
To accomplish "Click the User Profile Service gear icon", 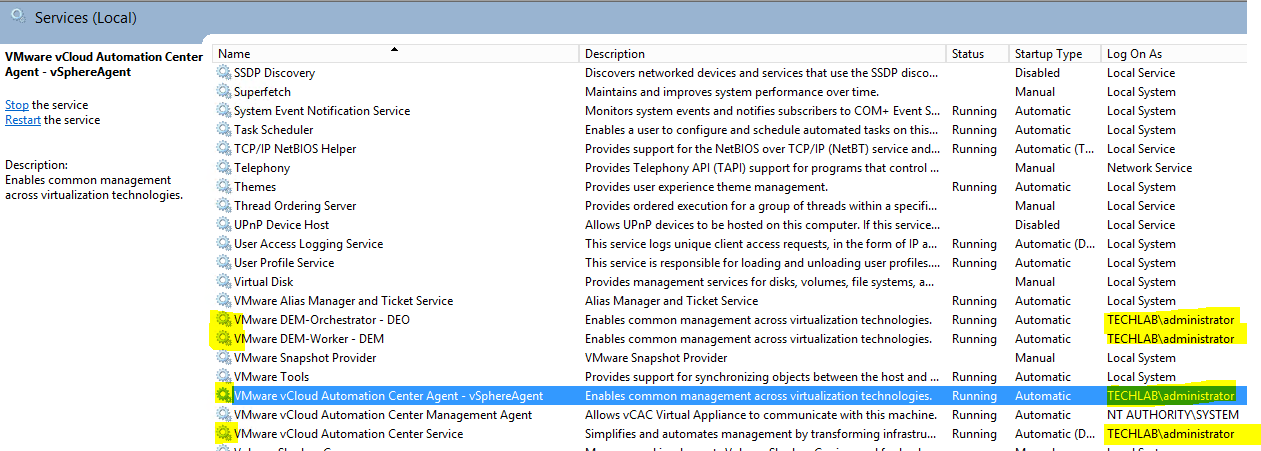I will pos(223,263).
